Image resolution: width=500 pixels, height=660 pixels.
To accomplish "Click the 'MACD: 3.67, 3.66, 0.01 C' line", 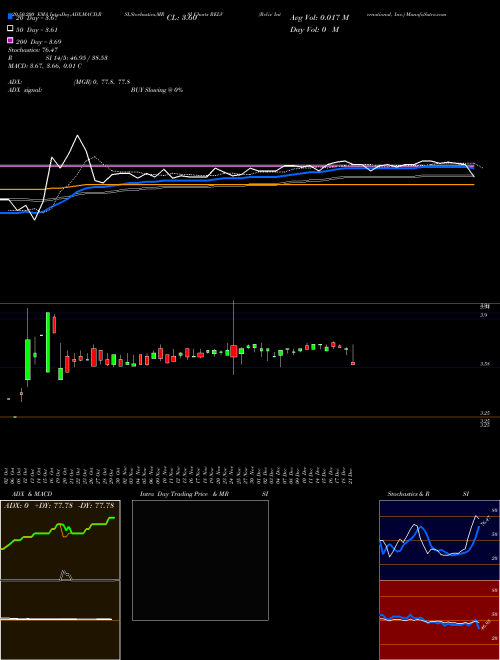I will (45, 66).
